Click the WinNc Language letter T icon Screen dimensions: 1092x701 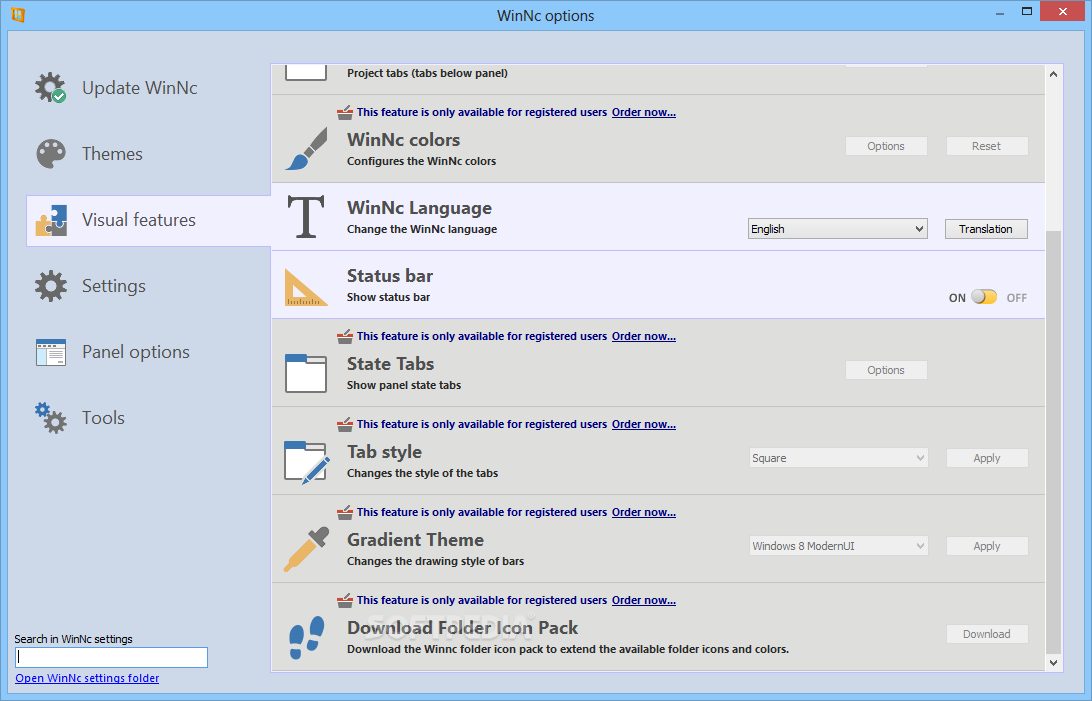tap(306, 216)
